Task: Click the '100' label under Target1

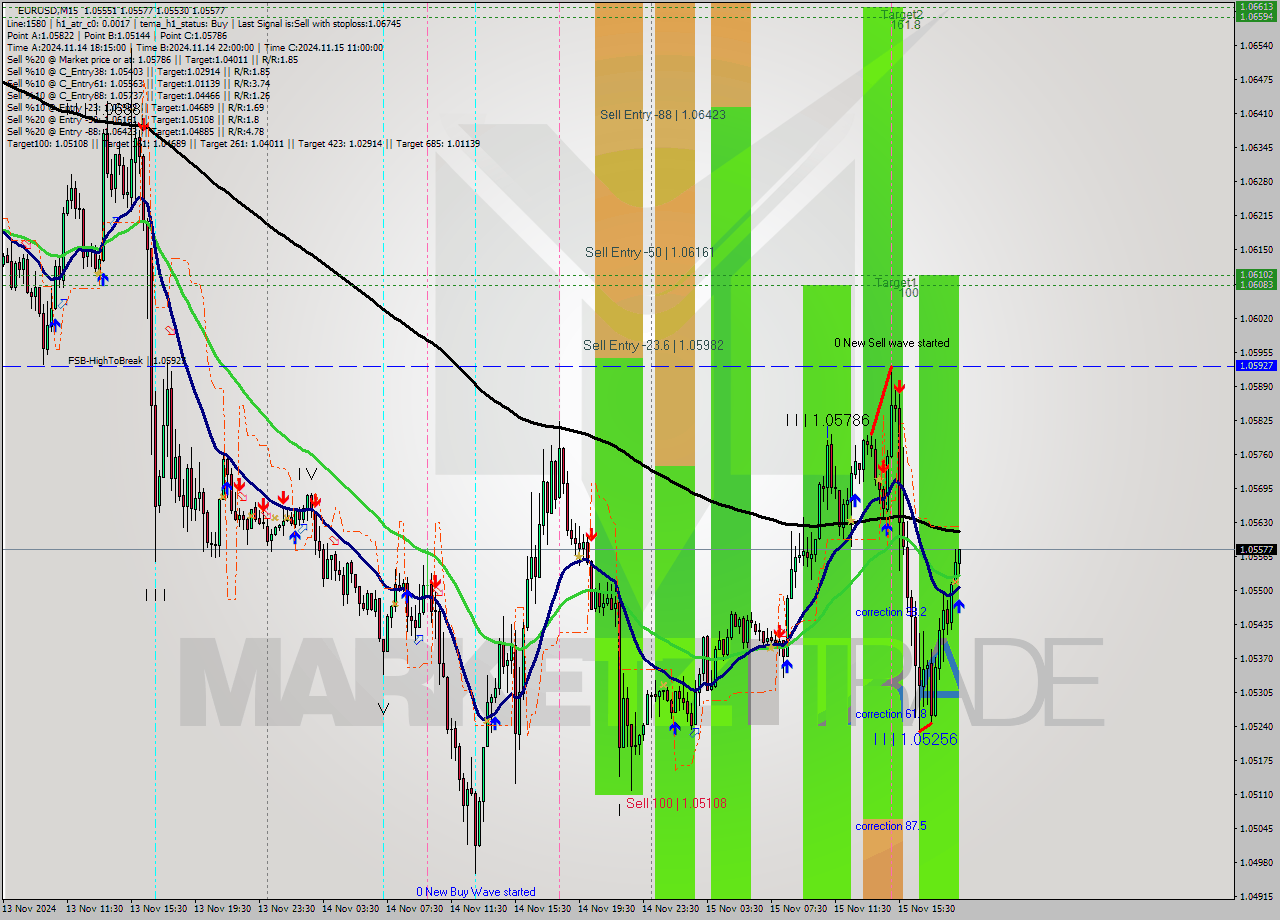Action: (x=907, y=293)
